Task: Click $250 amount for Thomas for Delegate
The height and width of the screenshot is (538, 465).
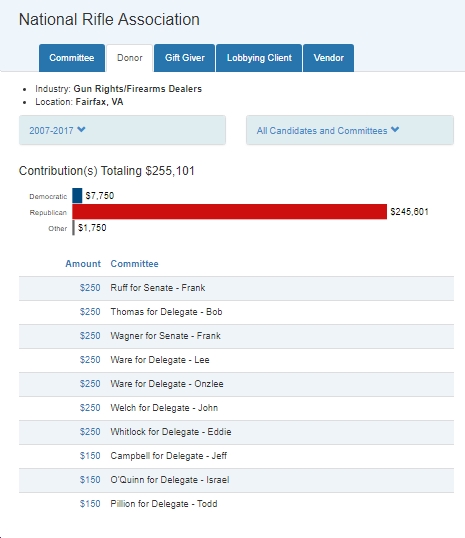Action: coord(90,312)
